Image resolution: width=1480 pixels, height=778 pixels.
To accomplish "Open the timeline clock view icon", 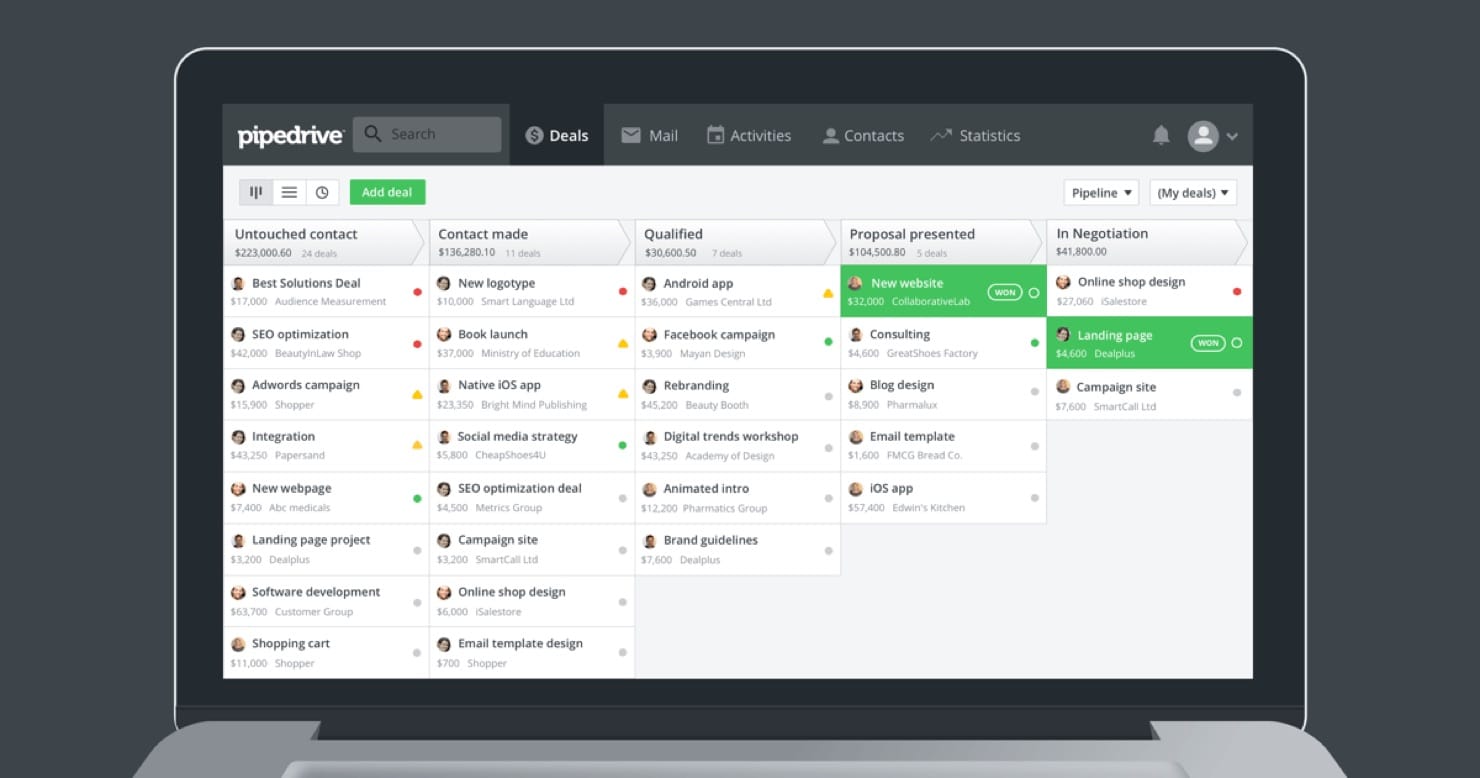I will (321, 191).
